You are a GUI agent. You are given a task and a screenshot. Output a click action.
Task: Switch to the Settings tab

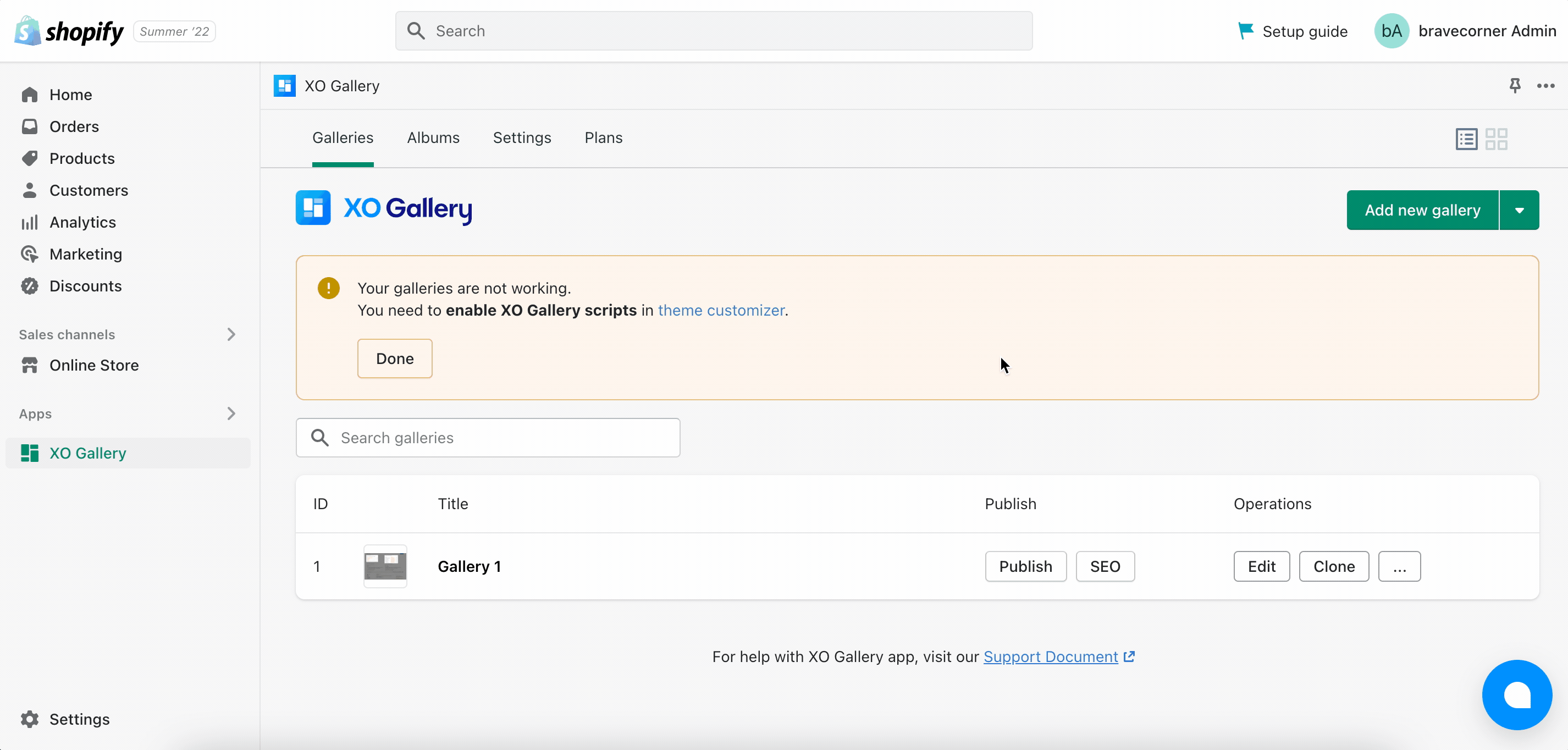(522, 137)
